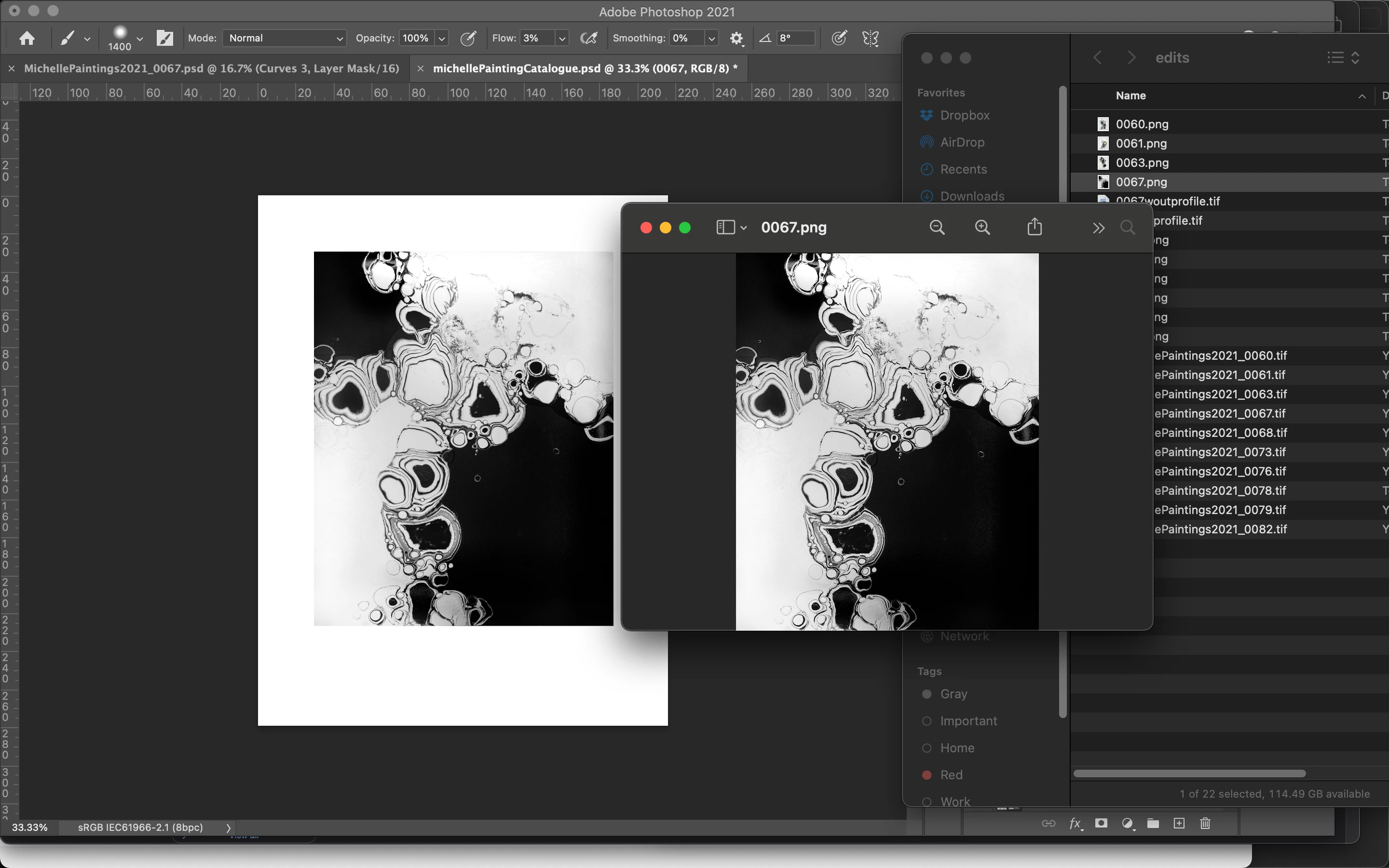Select 0063.png in Finder list
The height and width of the screenshot is (868, 1389).
pyautogui.click(x=1142, y=163)
